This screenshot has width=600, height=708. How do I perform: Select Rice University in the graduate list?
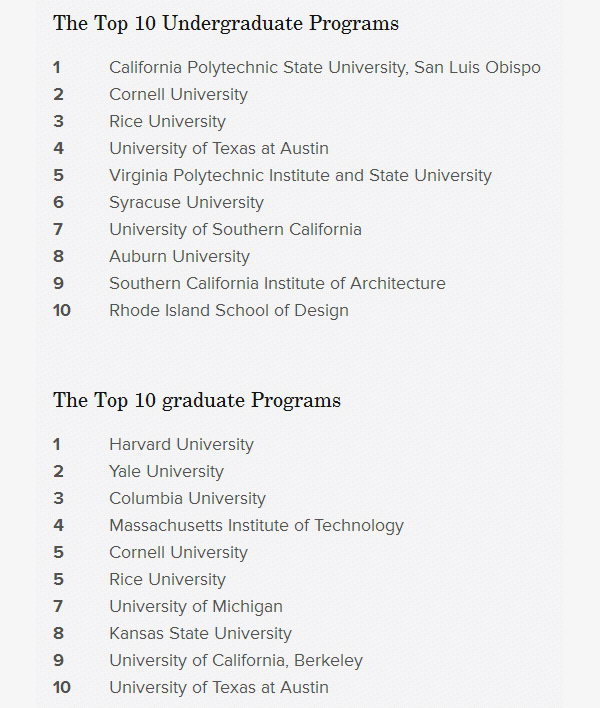coord(167,580)
